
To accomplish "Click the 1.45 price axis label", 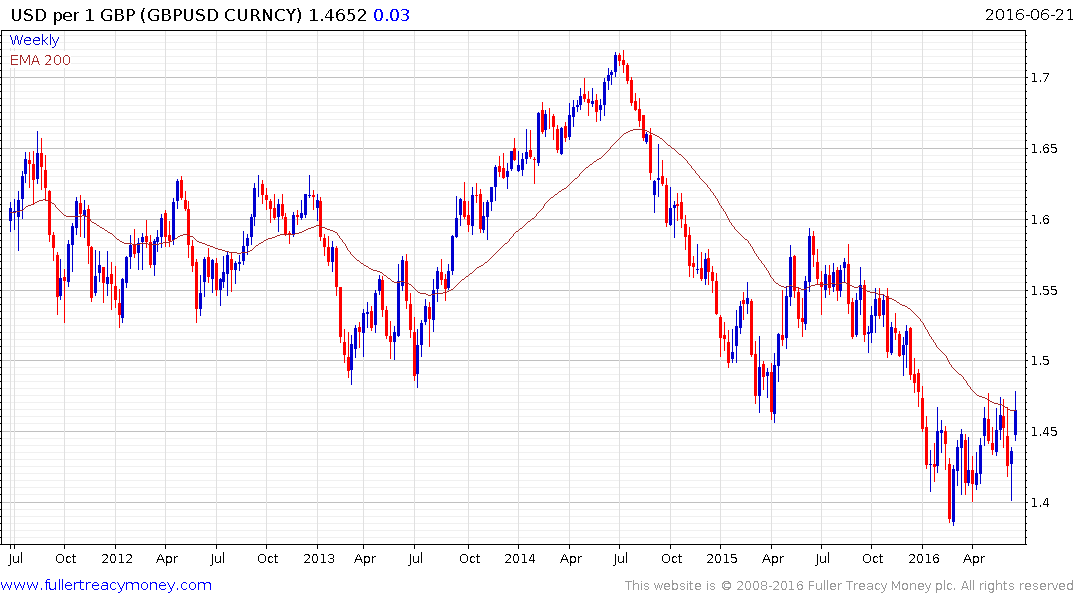I will tap(1044, 432).
